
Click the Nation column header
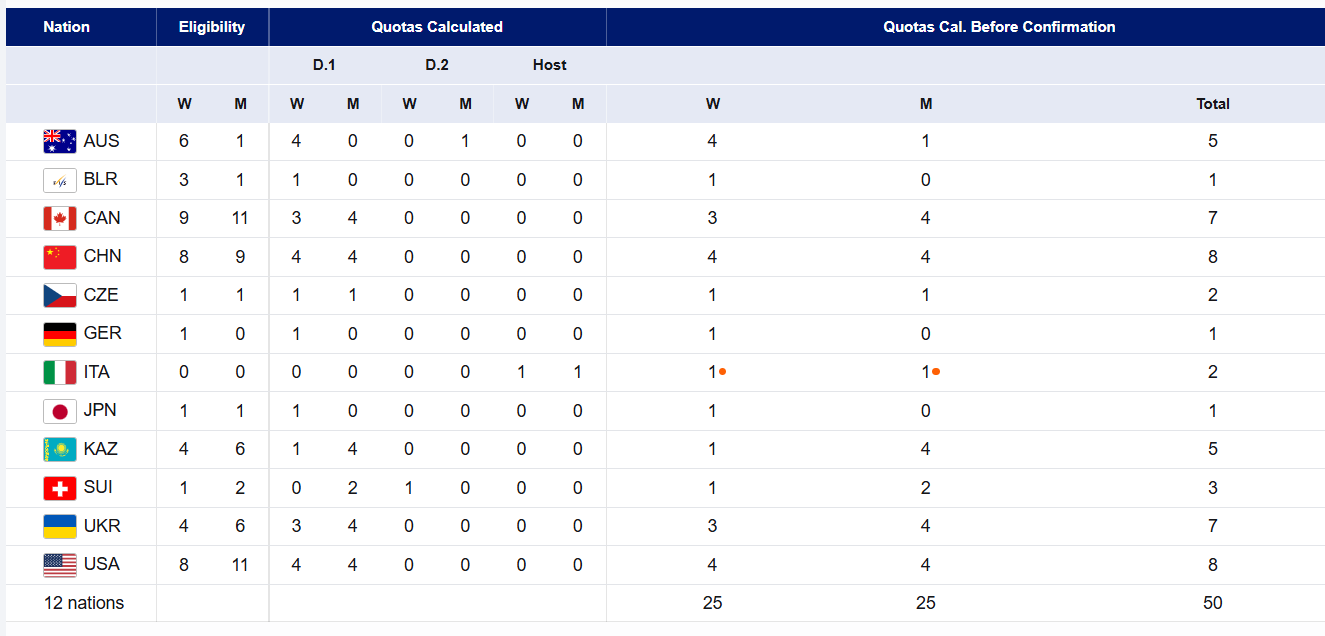(66, 27)
